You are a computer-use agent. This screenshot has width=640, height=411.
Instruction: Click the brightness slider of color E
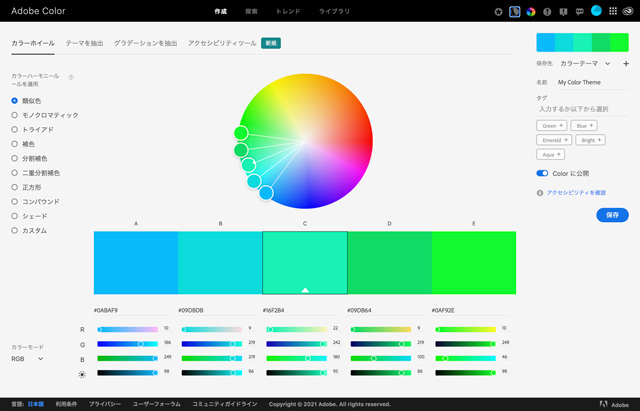[x=465, y=373]
